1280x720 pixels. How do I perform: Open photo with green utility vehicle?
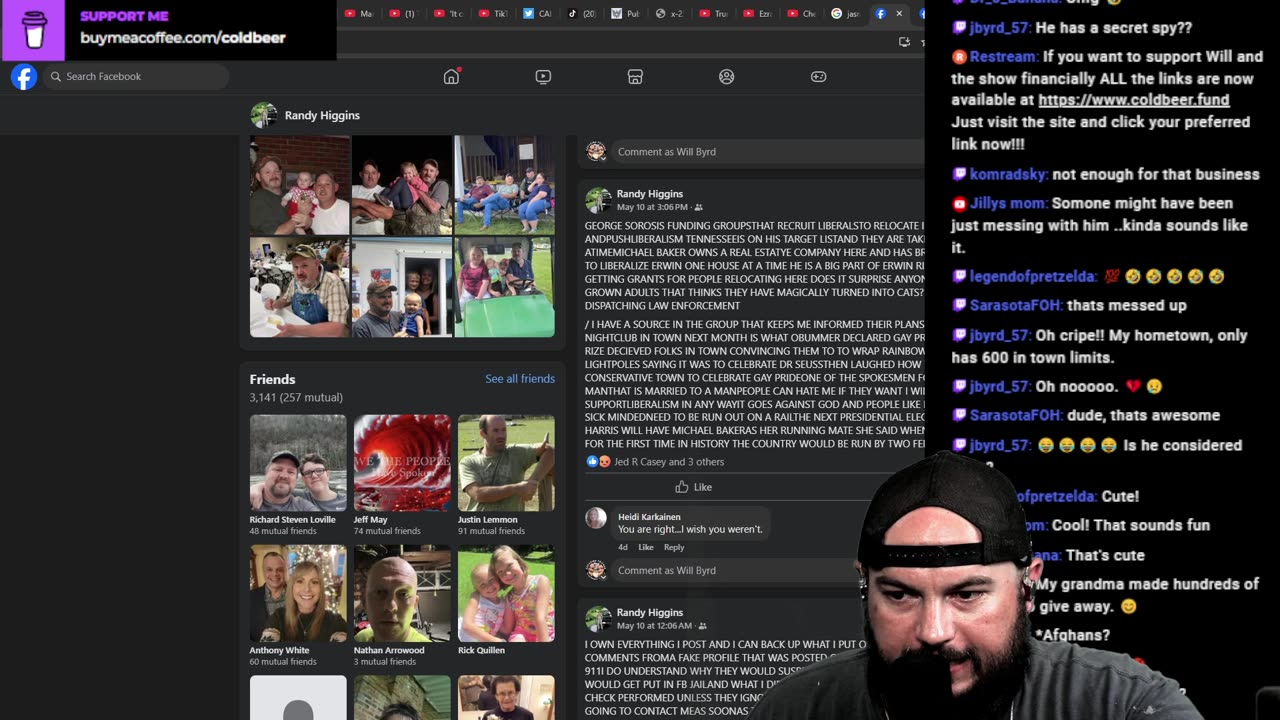click(505, 287)
